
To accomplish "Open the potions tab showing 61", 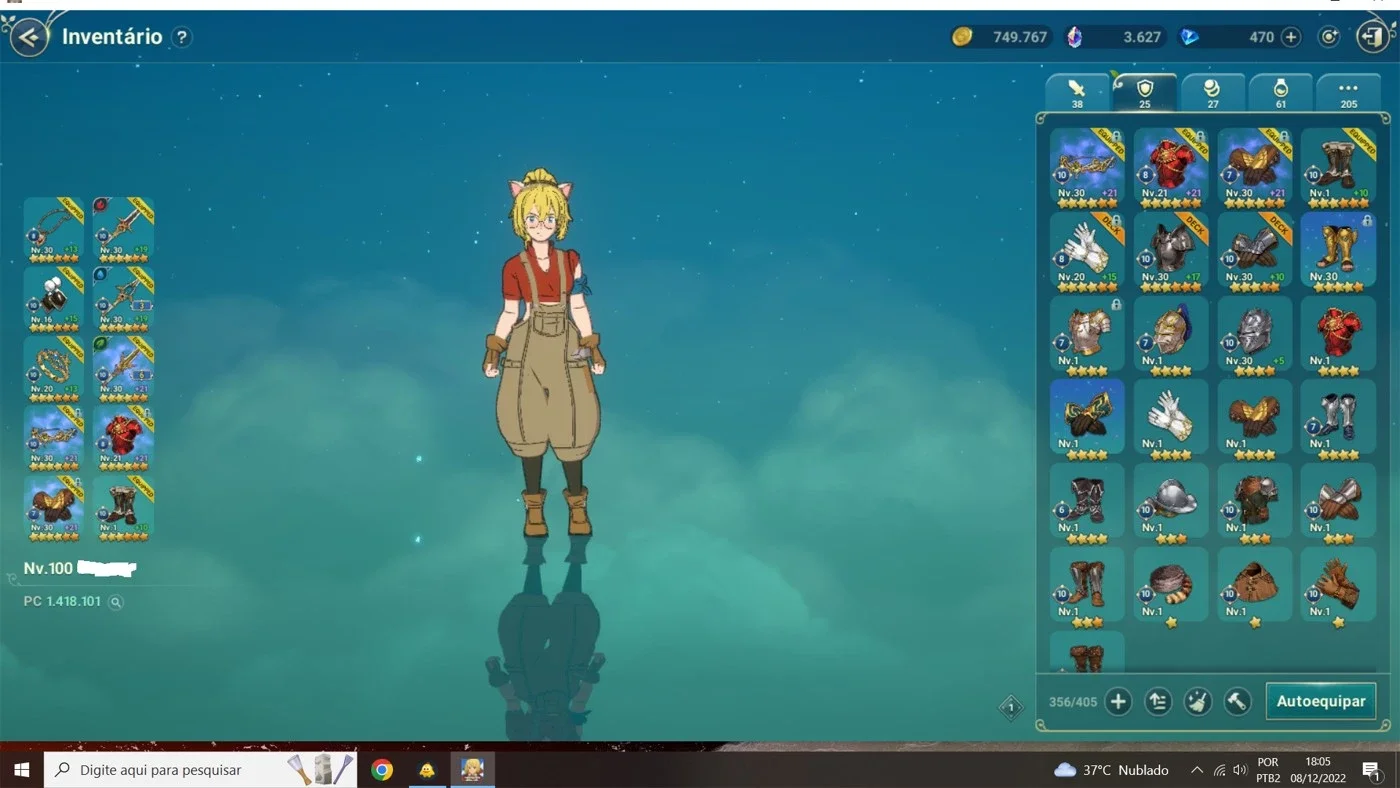I will pyautogui.click(x=1281, y=92).
